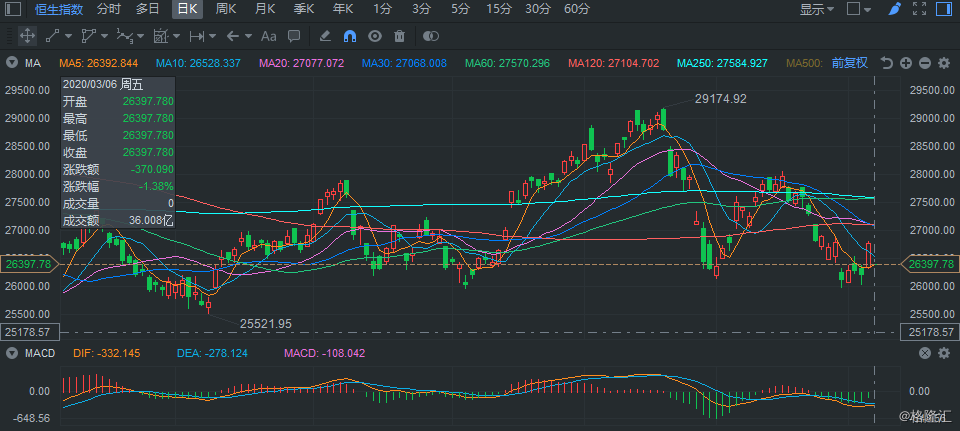The width and height of the screenshot is (960, 431).
Task: Click the 前复权 adjustment button
Action: pyautogui.click(x=850, y=63)
